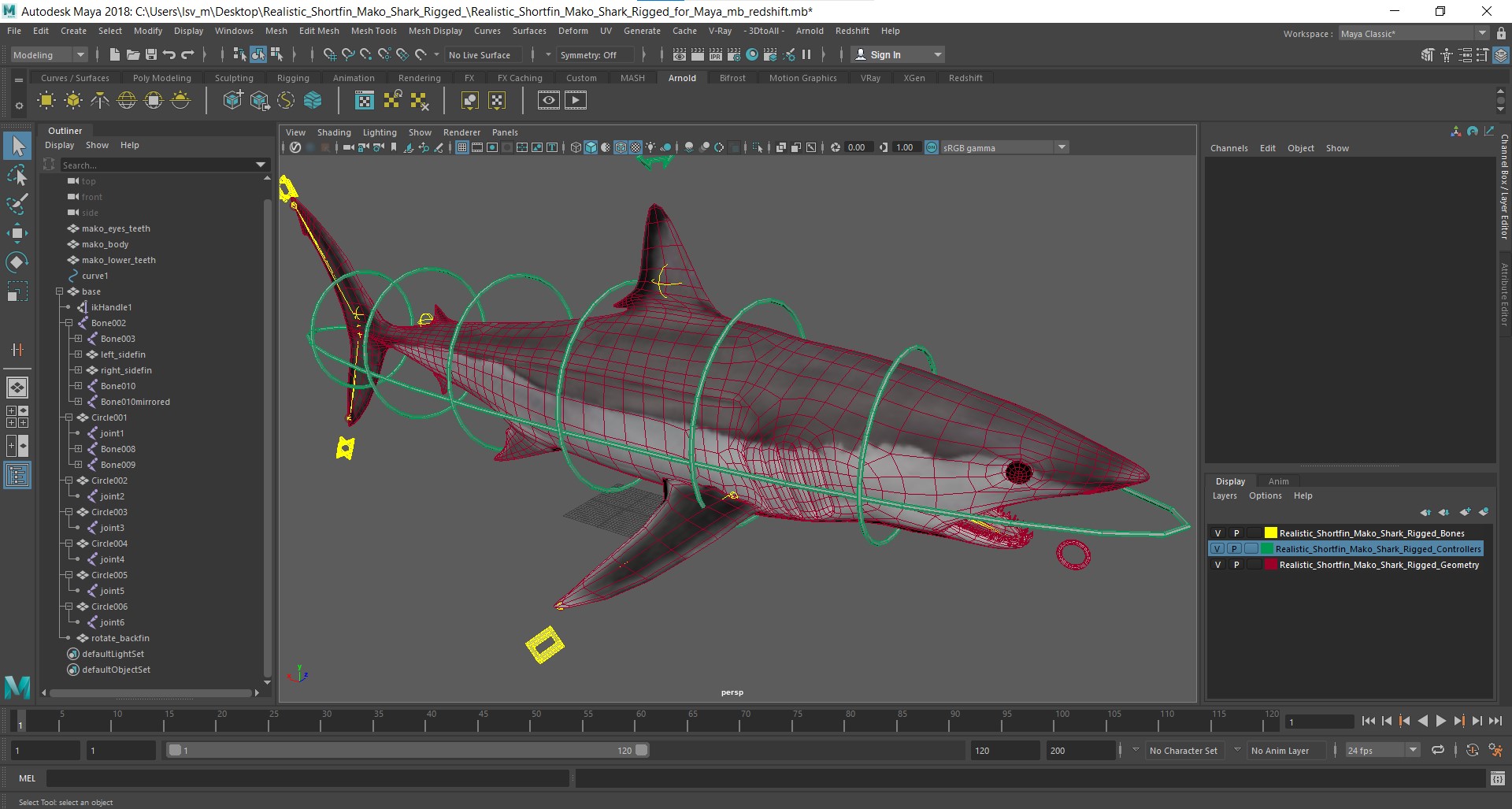Screen dimensions: 1512x809
Task: Expand Bone003 in the Outliner
Action: coord(78,339)
